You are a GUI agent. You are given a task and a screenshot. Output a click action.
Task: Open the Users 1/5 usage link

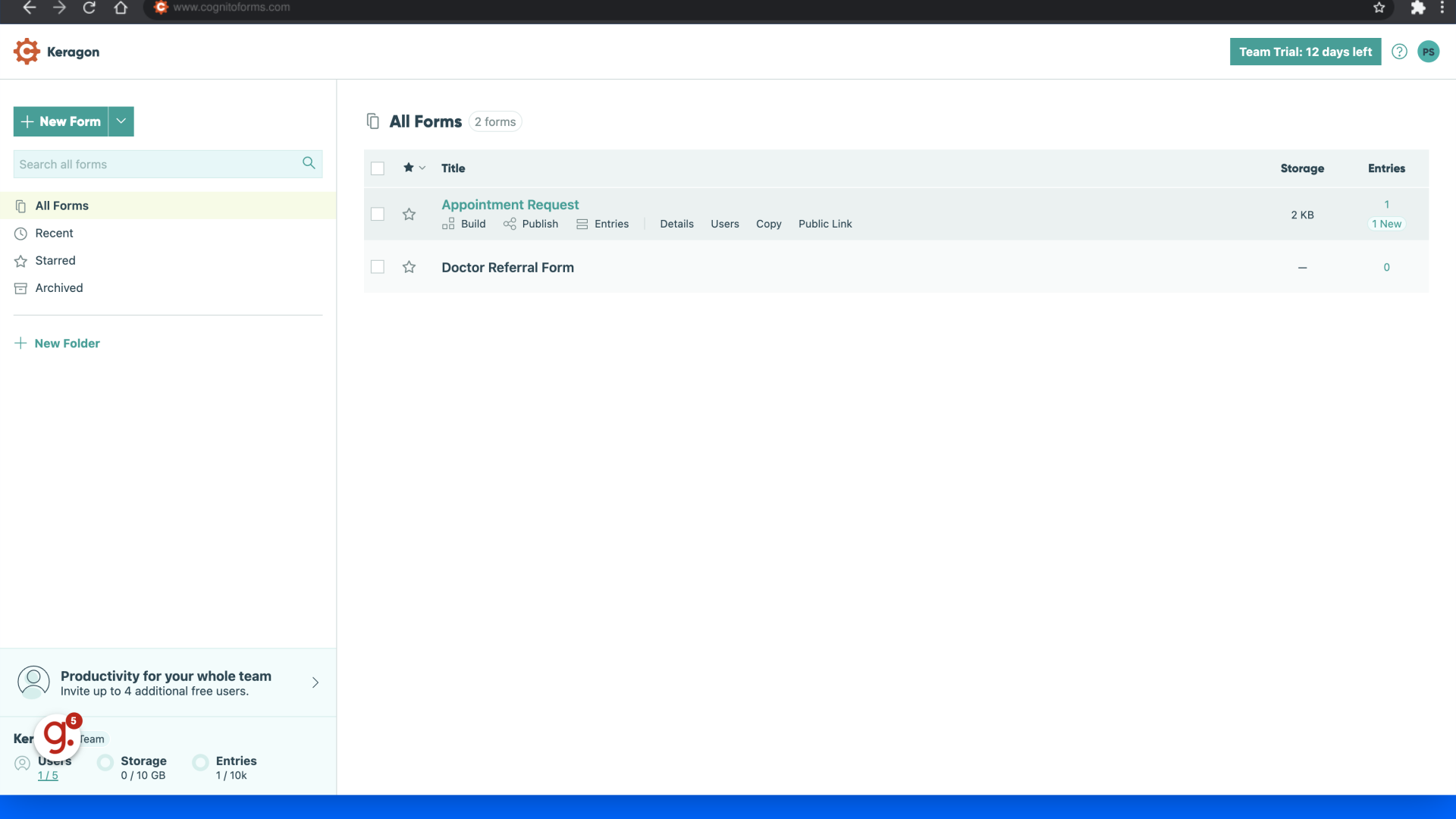tap(47, 775)
